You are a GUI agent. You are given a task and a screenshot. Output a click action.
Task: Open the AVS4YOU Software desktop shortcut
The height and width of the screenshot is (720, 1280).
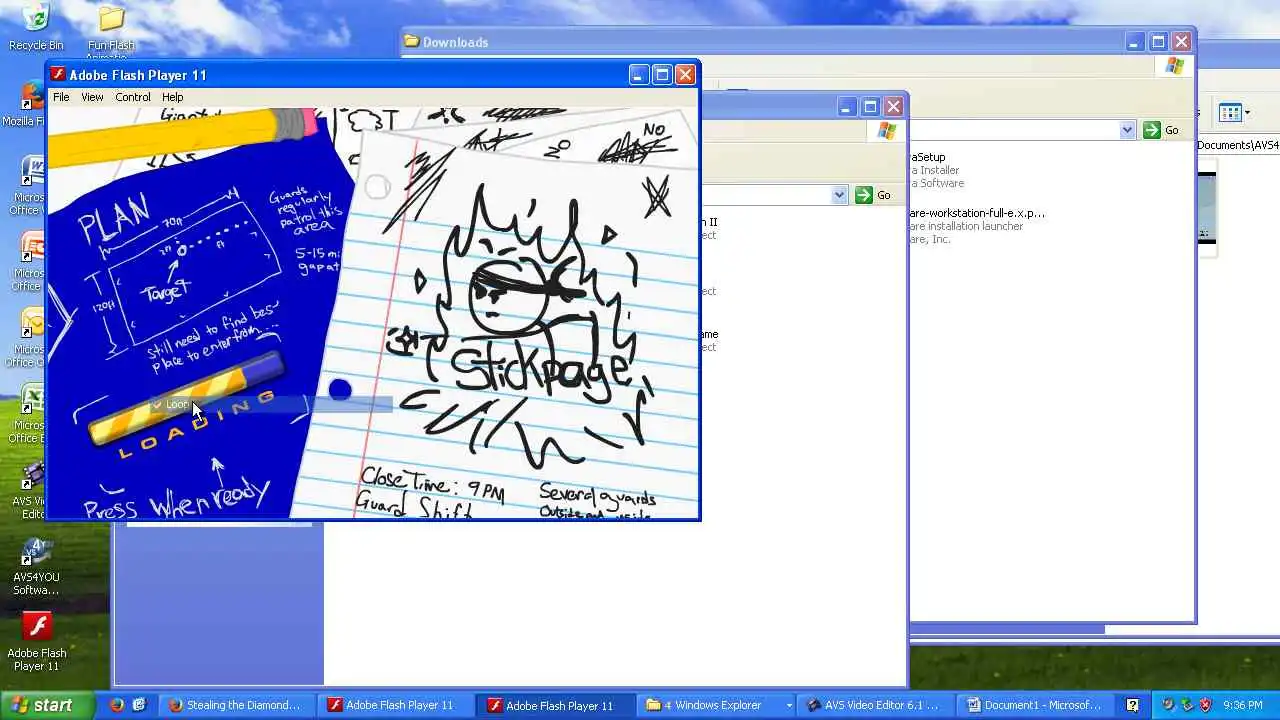pyautogui.click(x=36, y=566)
